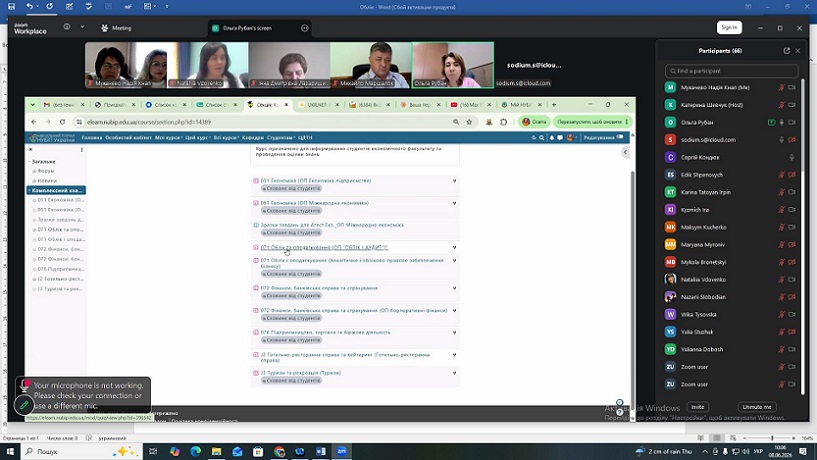The image size is (817, 460).
Task: Toggle the microphone icon for Ольга Рубан
Action: point(782,122)
